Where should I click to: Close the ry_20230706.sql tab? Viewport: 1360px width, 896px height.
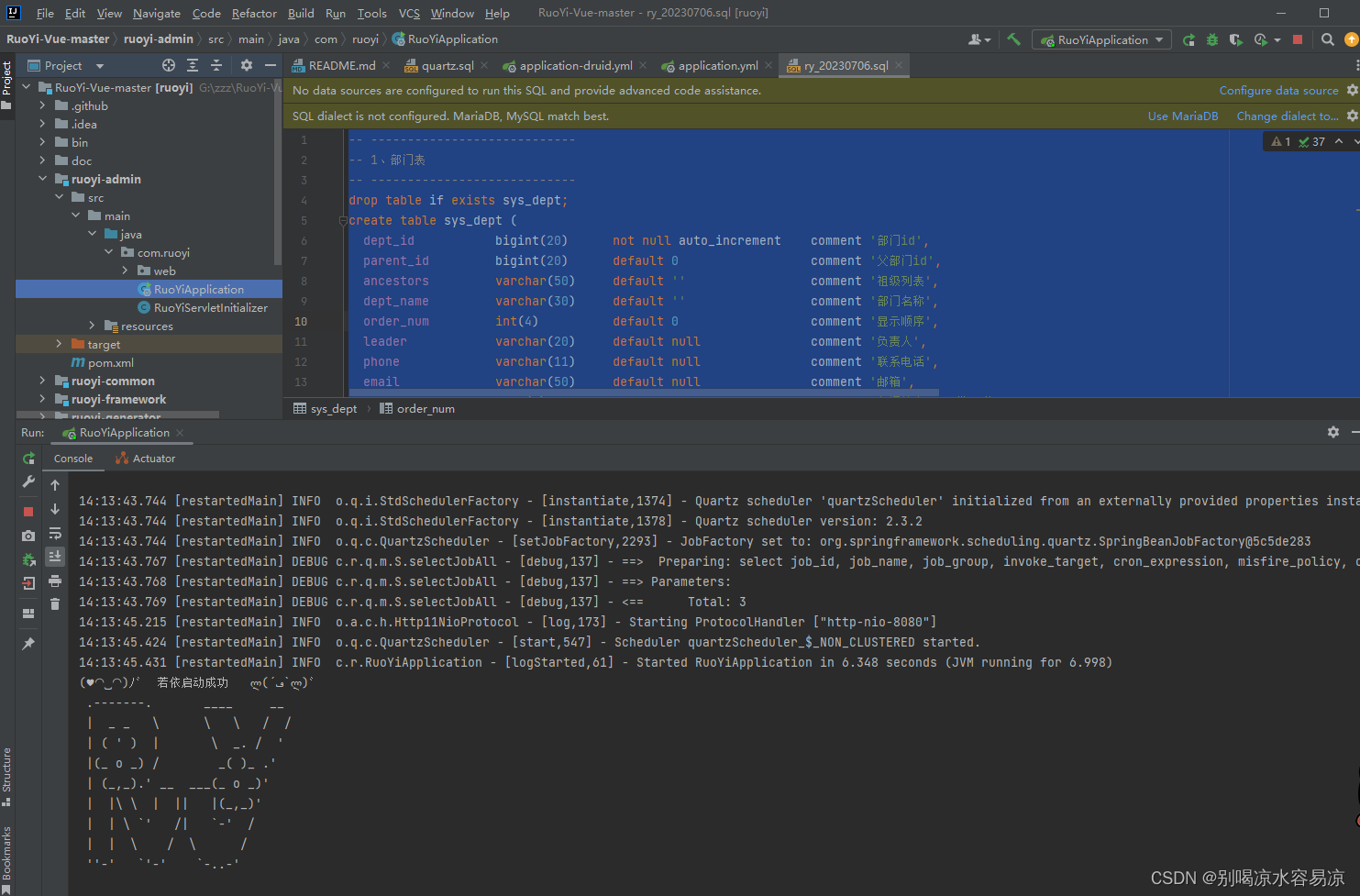[899, 65]
